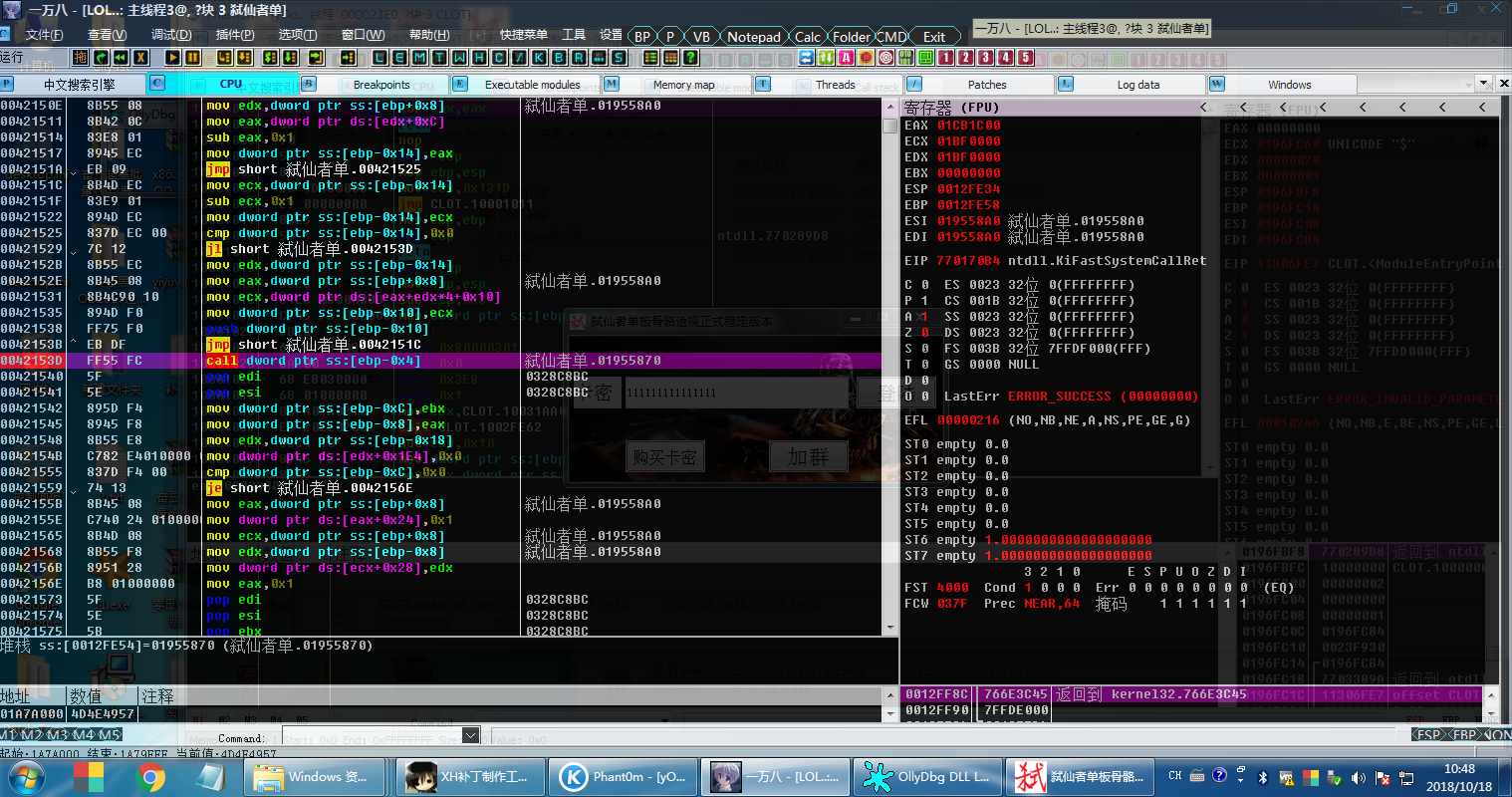Screen dimensions: 1512x797
Task: Open Threads via T toolbar icon
Action: [x=438, y=58]
